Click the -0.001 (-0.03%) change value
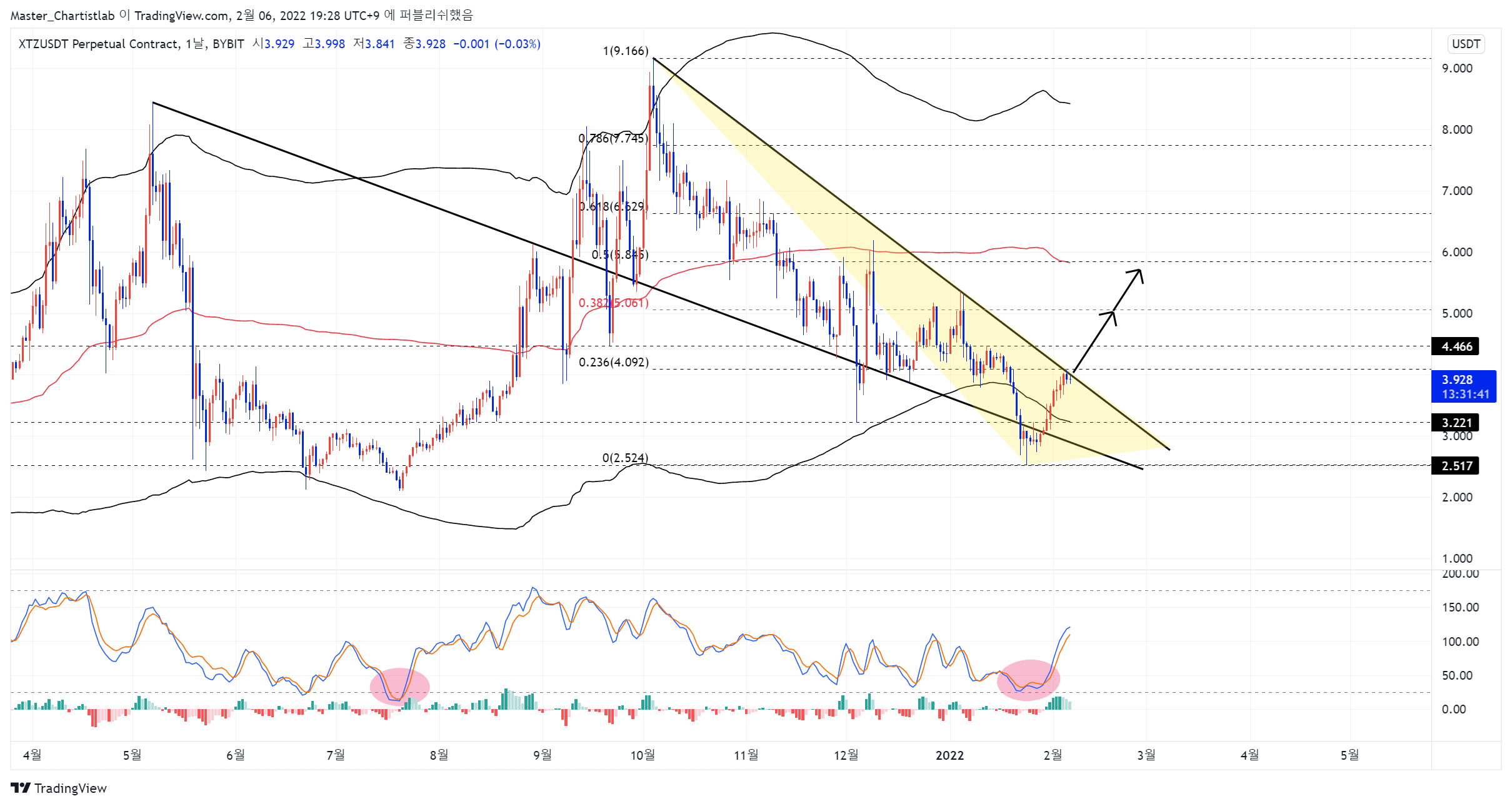This screenshot has width=1512, height=806. click(496, 44)
